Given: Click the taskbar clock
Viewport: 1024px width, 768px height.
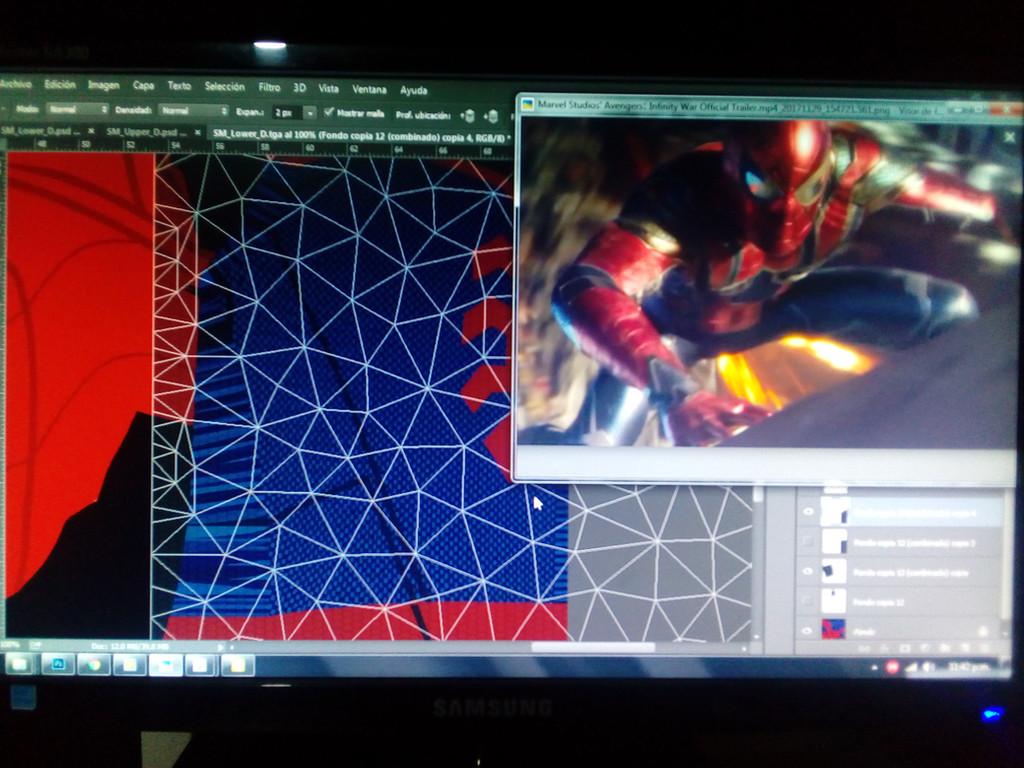Looking at the screenshot, I should pyautogui.click(x=967, y=667).
